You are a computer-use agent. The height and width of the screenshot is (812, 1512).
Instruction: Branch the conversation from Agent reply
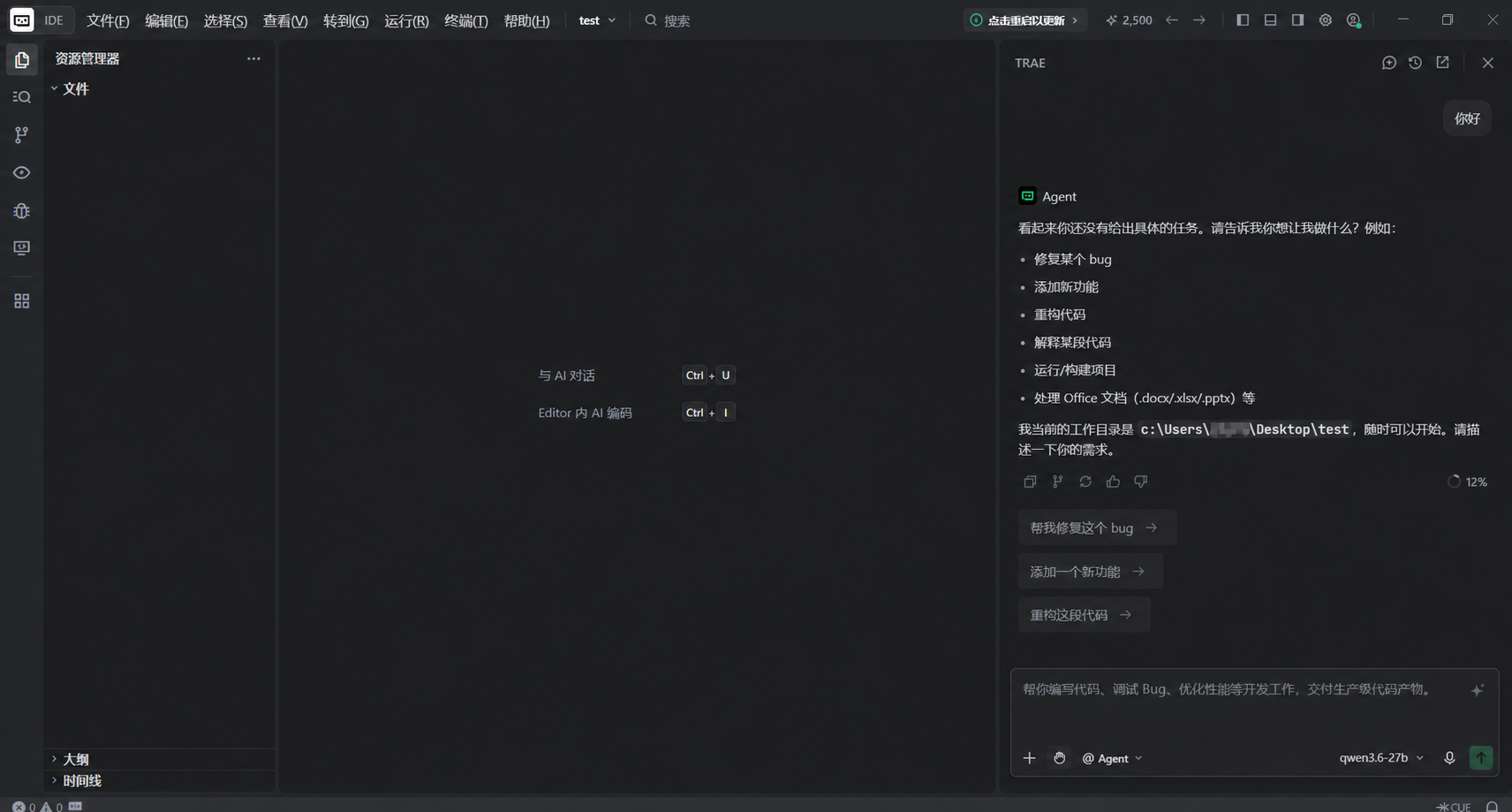coord(1058,482)
